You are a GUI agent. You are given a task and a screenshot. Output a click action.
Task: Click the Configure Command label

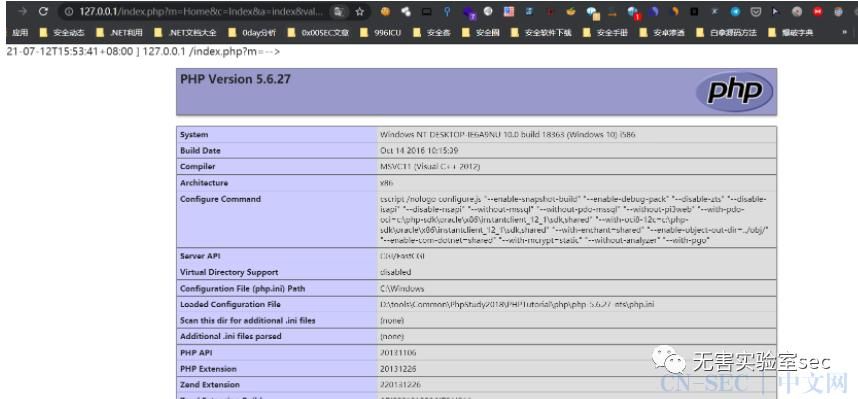[221, 199]
